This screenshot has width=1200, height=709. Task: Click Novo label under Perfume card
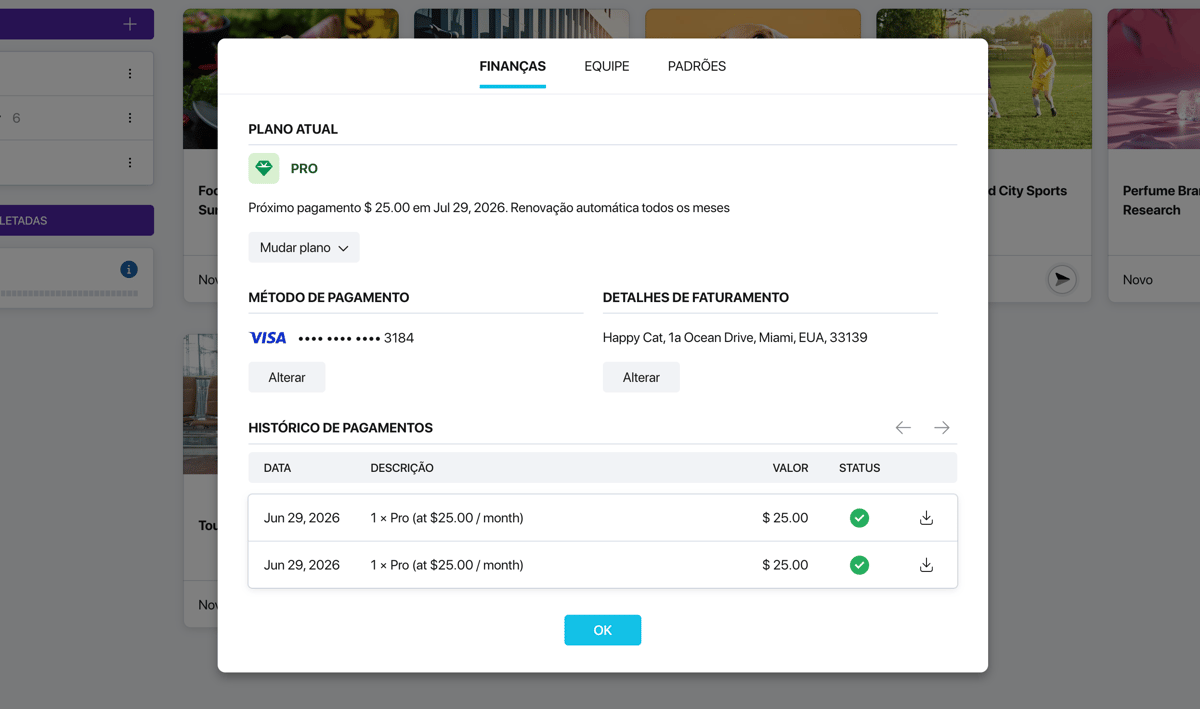[1138, 280]
